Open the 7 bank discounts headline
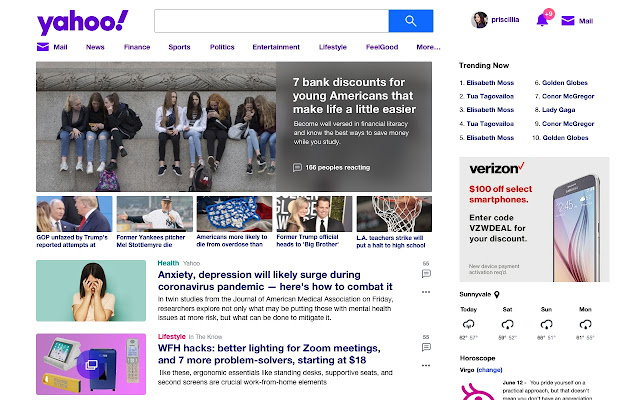This screenshot has height=400, width=640. (x=354, y=96)
